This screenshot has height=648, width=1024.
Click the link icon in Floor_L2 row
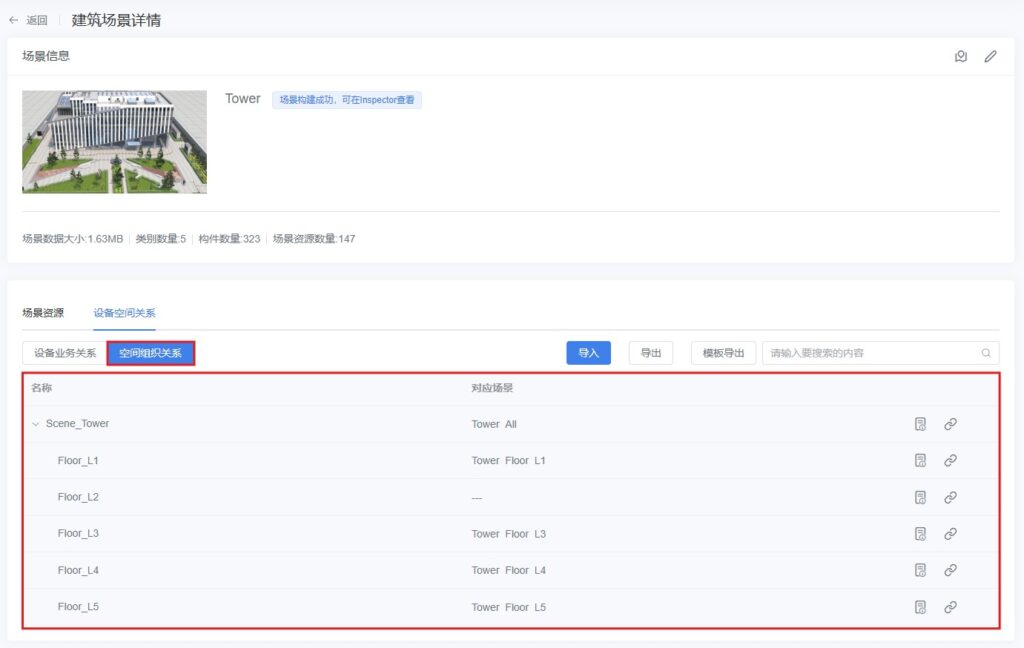pos(950,497)
